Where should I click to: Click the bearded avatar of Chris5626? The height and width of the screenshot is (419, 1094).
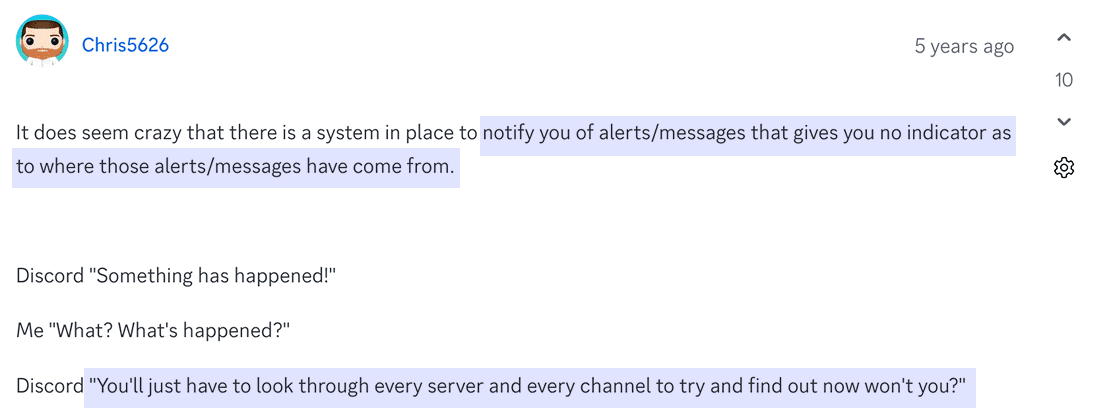[43, 40]
